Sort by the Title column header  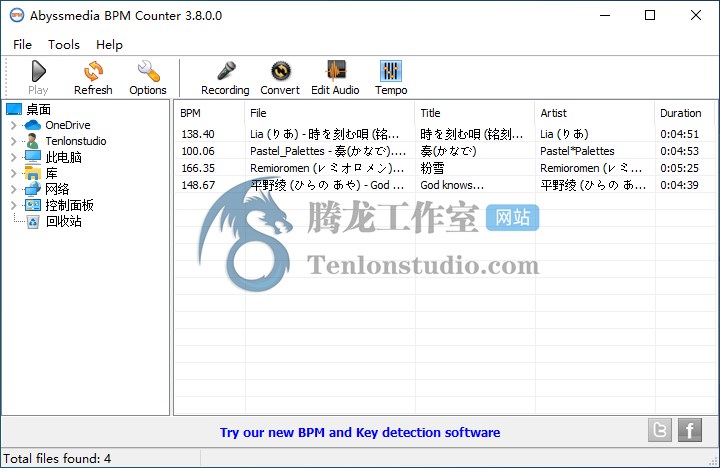click(475, 113)
